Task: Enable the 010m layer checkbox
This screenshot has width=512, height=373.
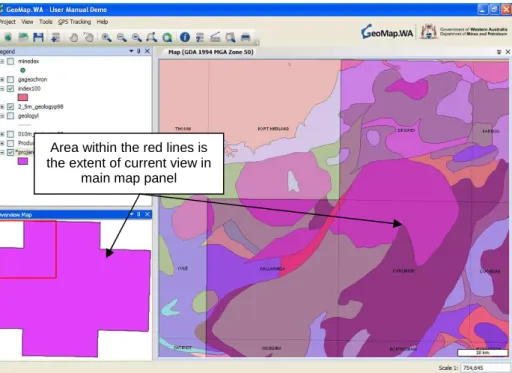Action: coord(11,134)
